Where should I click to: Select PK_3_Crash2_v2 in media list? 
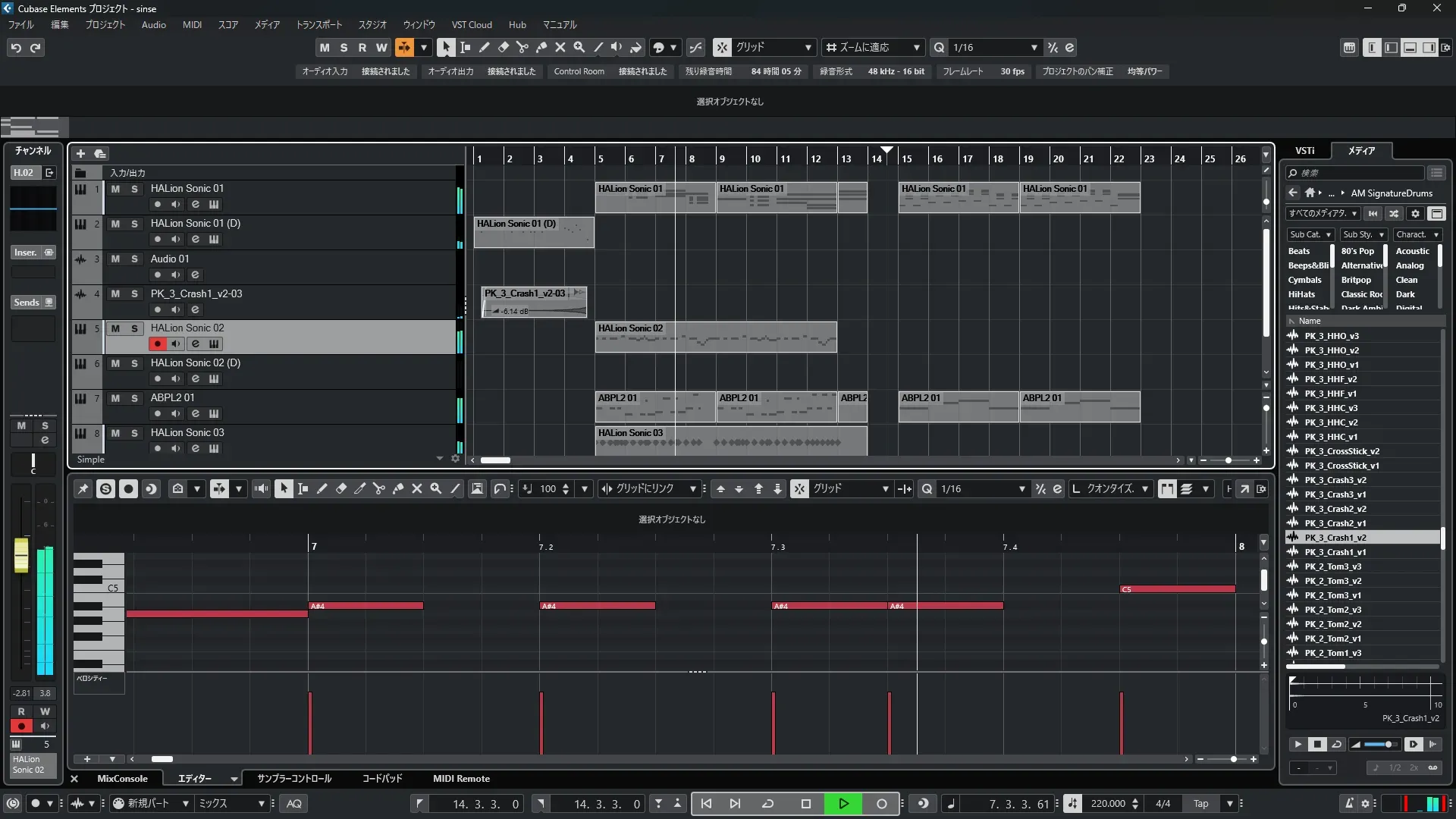click(1335, 509)
